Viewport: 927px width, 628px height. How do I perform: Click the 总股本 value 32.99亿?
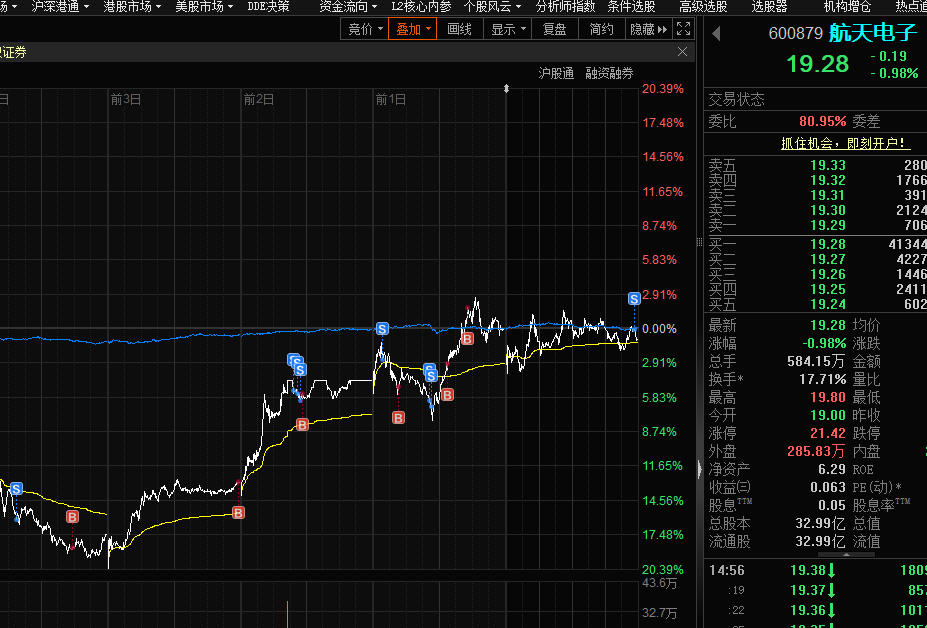coord(821,523)
